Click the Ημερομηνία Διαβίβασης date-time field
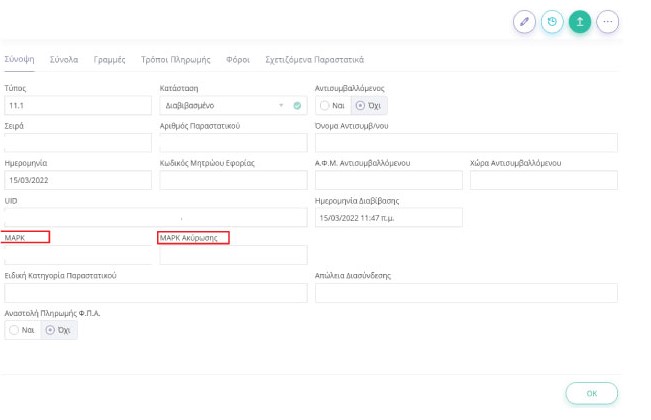Screen dimensions: 651x420 pos(388,217)
